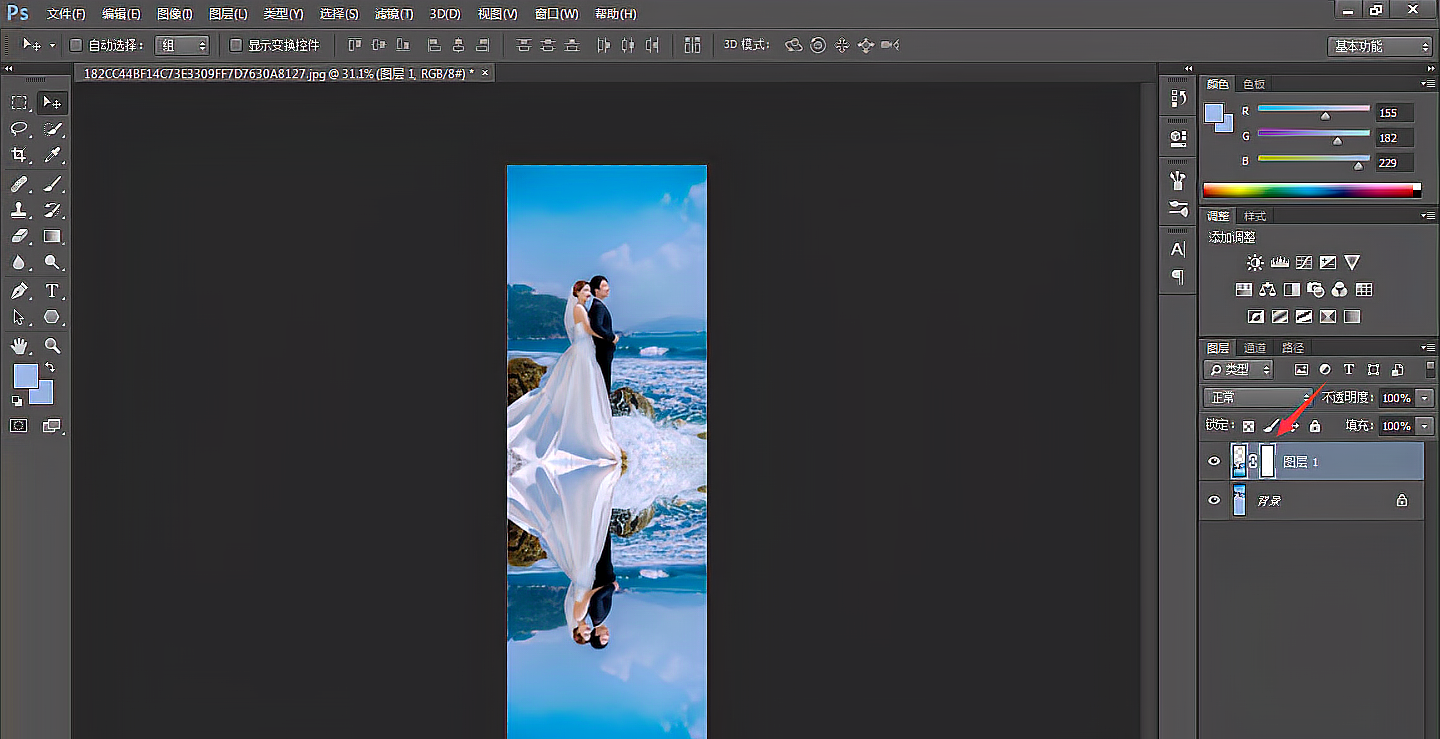Open the Layers panel flyout menu

click(1429, 348)
